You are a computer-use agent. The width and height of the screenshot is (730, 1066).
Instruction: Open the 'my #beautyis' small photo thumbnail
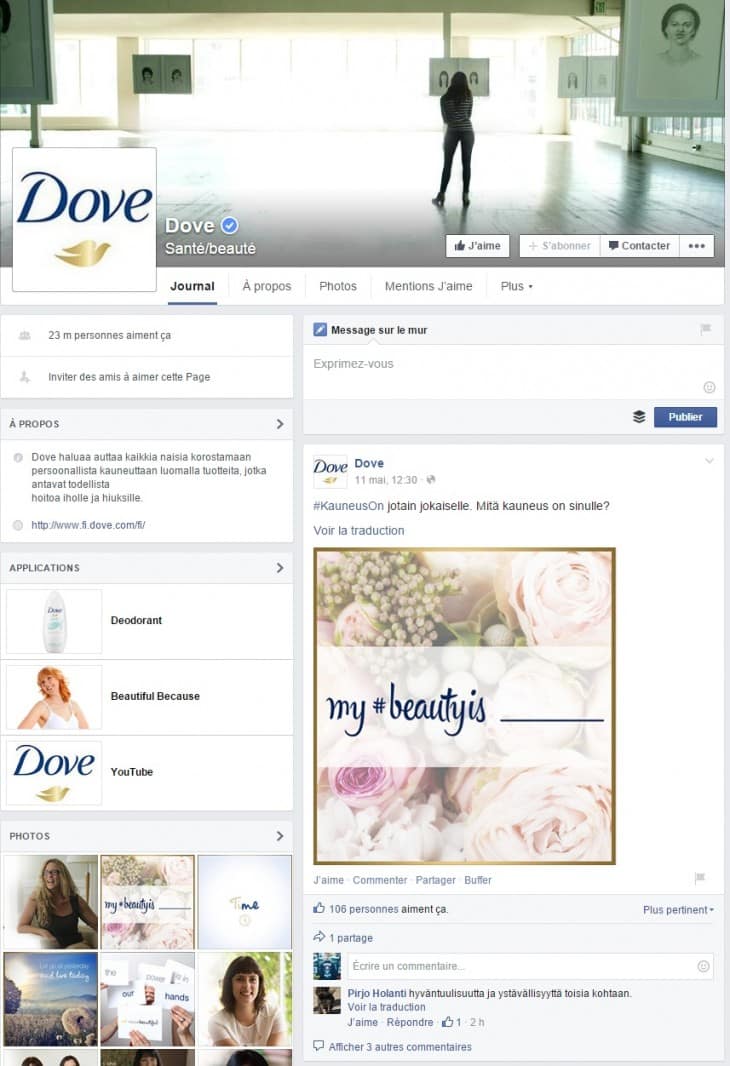[x=147, y=902]
